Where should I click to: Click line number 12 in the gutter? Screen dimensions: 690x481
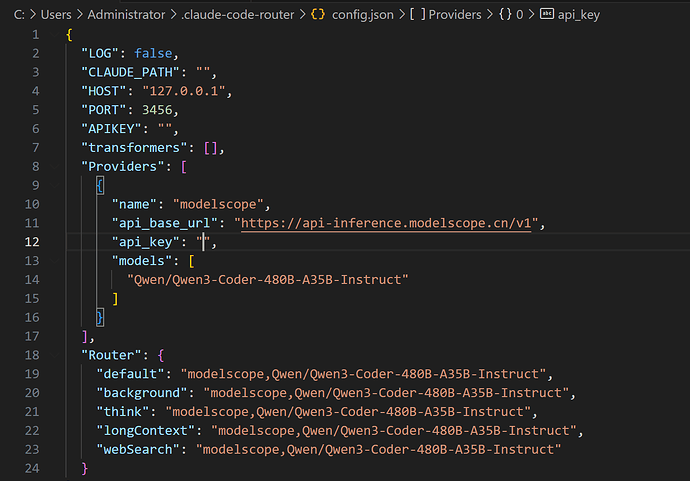pyautogui.click(x=32, y=242)
